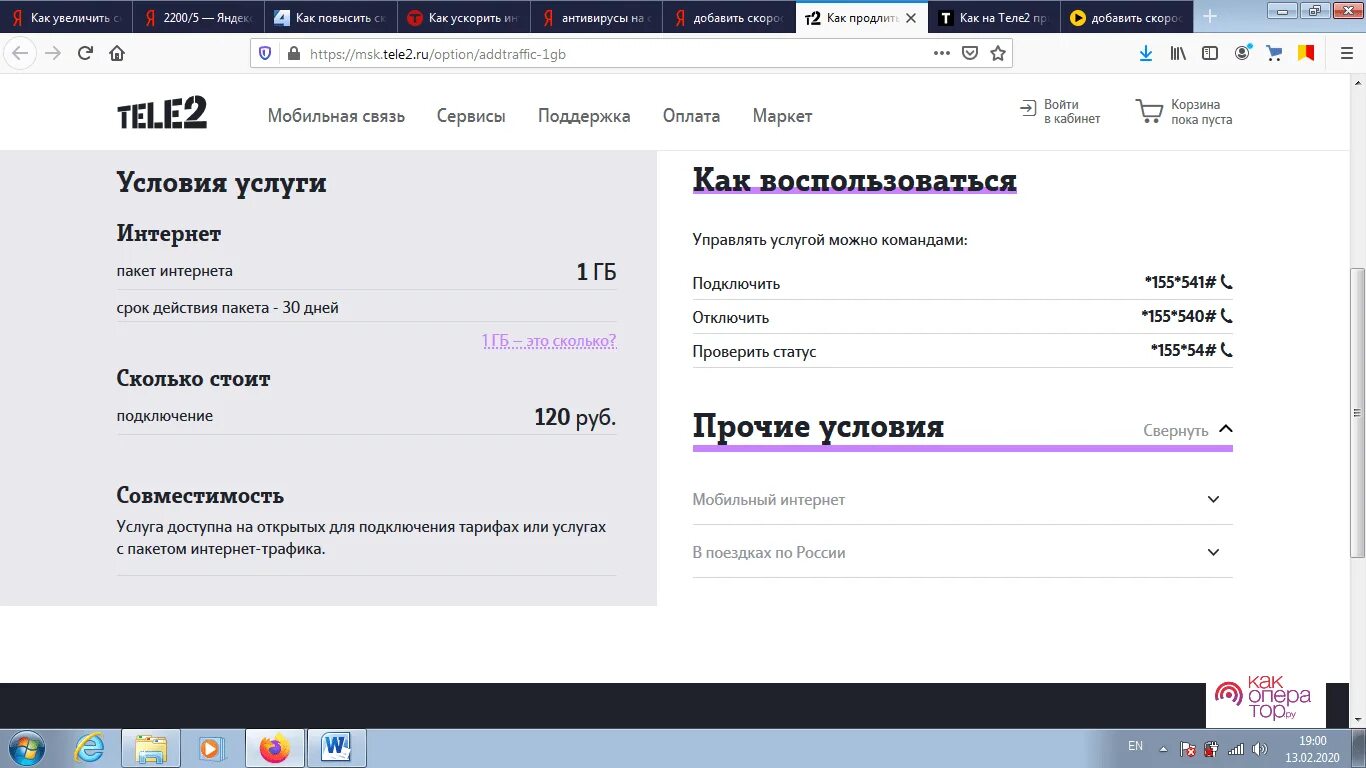Save page to Pocket
The image size is (1366, 768).
(x=970, y=54)
